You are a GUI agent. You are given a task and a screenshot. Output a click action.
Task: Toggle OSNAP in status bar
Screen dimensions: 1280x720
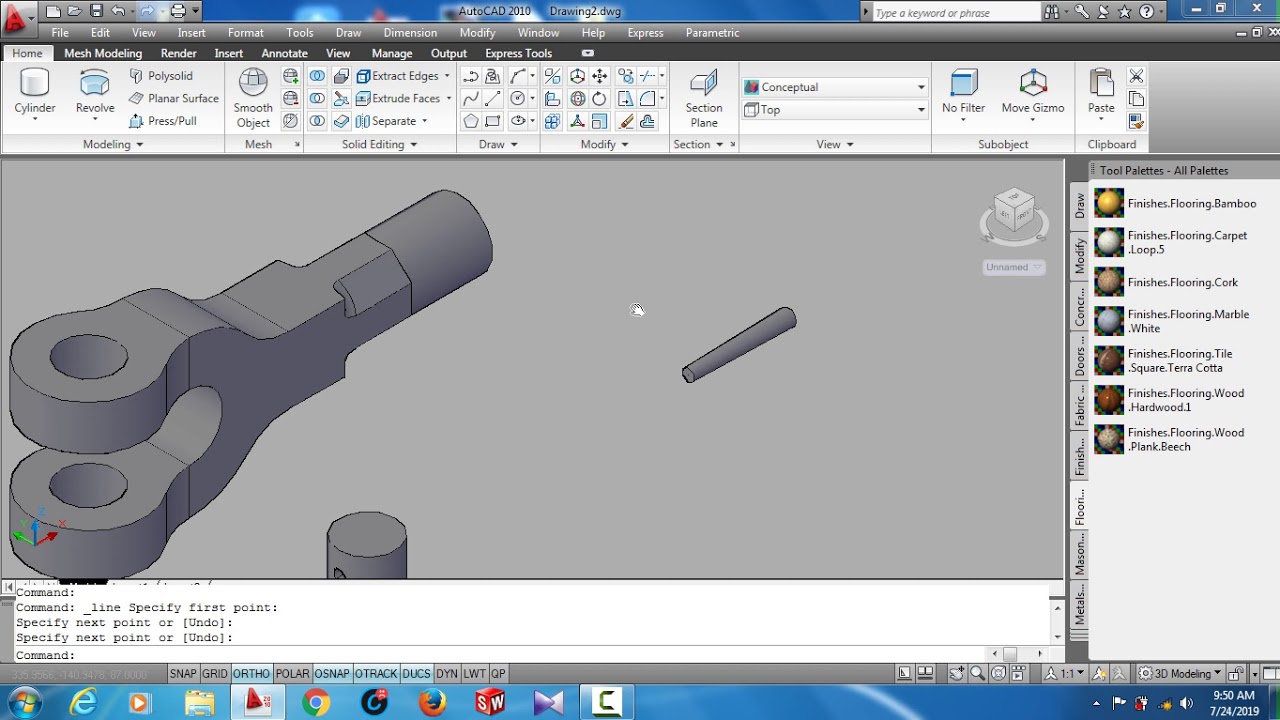coord(332,674)
